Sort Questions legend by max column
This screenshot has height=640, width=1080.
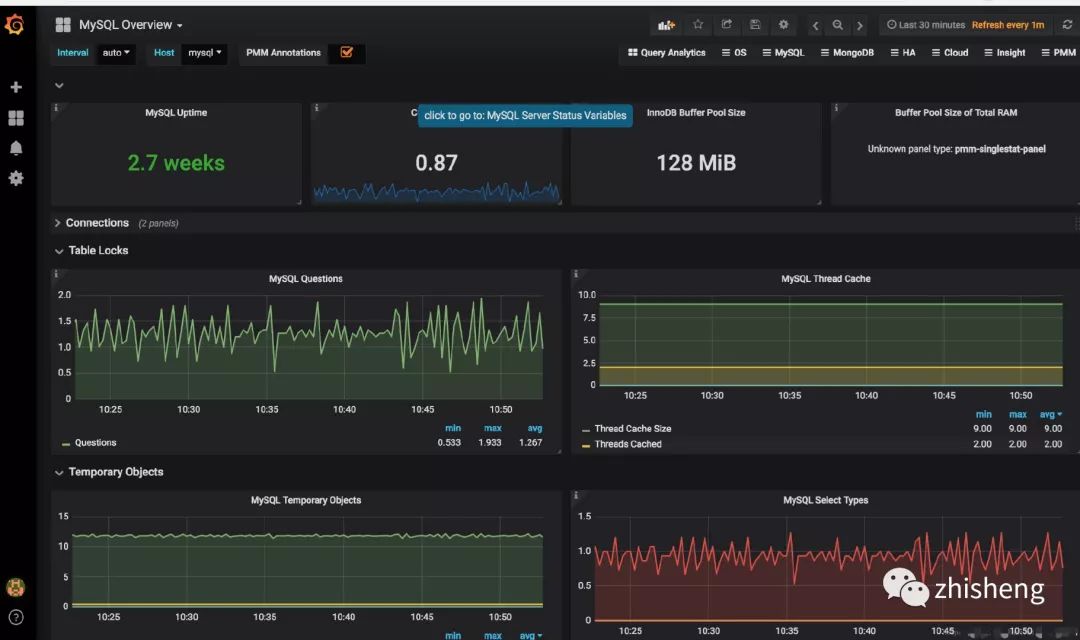coord(492,429)
